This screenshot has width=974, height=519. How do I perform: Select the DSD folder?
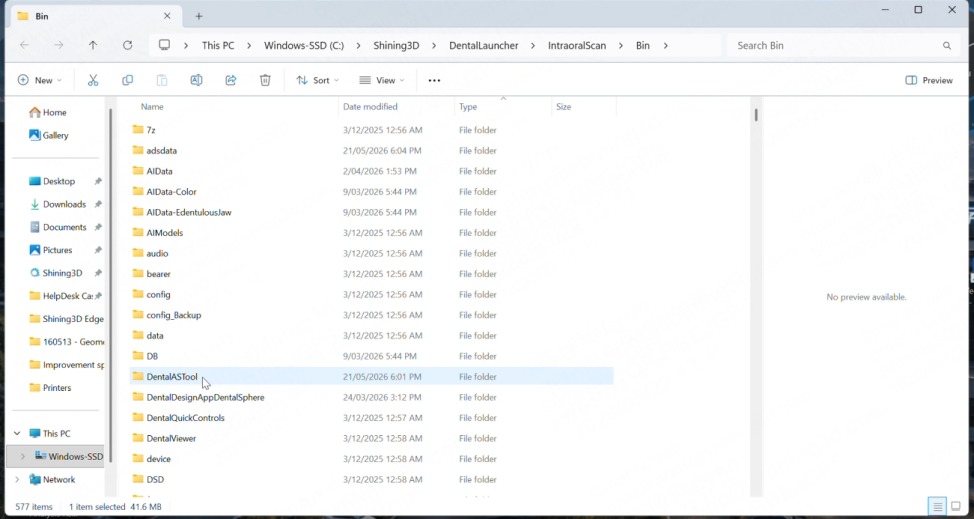(155, 479)
